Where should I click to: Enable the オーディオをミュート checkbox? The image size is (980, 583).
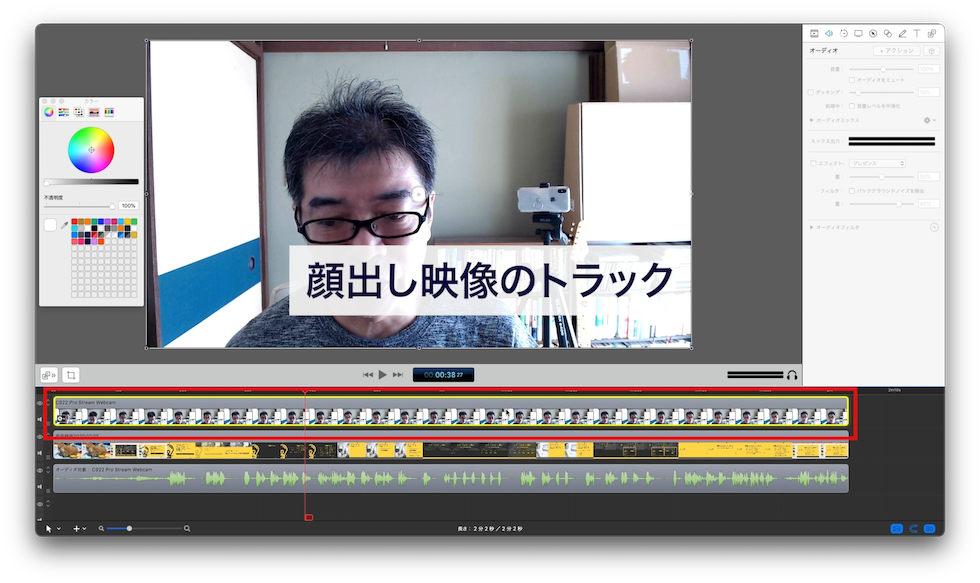pos(851,79)
